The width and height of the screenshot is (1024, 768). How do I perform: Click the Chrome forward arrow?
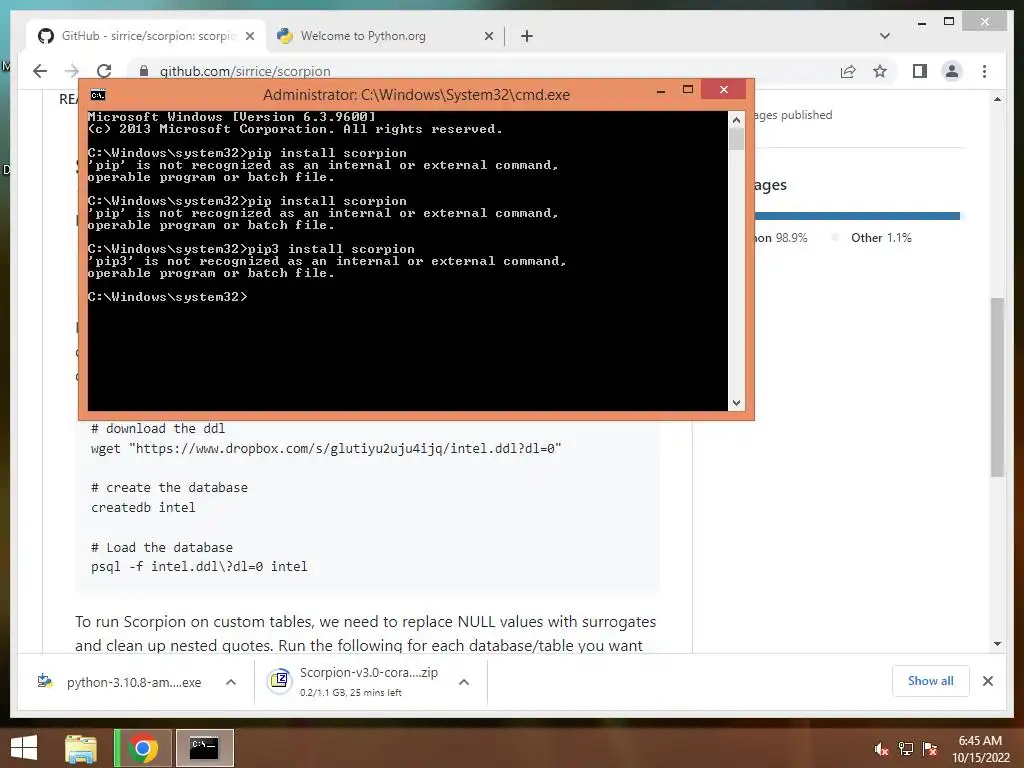pos(72,71)
